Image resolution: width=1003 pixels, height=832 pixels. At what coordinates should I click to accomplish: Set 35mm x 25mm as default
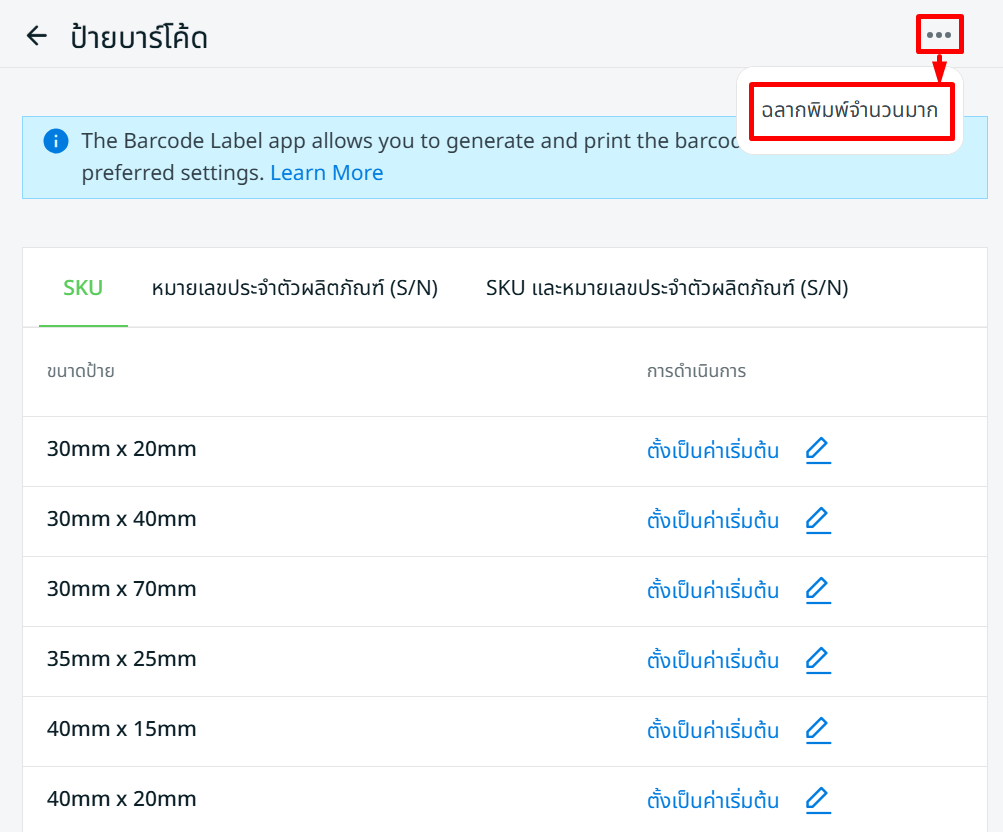[713, 660]
